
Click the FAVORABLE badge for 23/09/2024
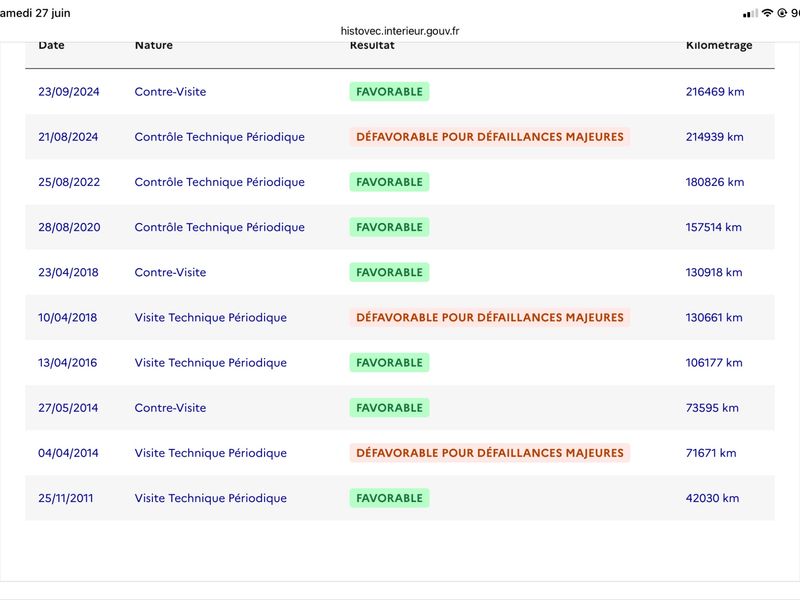(x=389, y=92)
